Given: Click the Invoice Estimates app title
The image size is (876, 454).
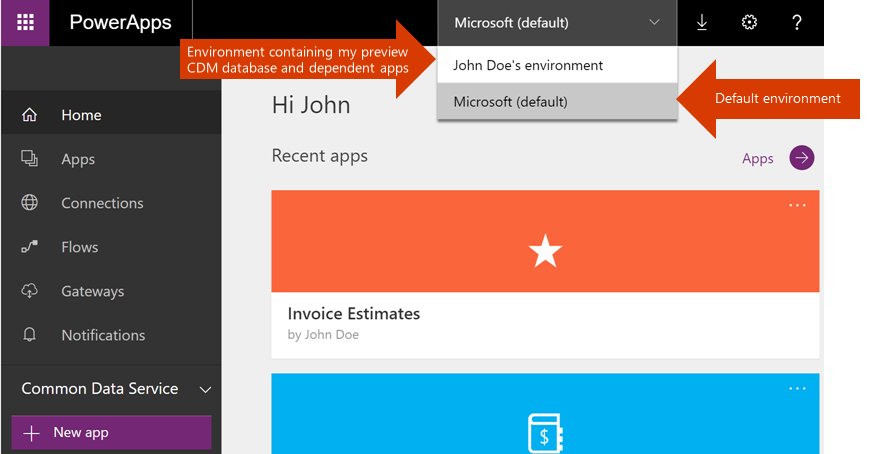Looking at the screenshot, I should (x=354, y=313).
